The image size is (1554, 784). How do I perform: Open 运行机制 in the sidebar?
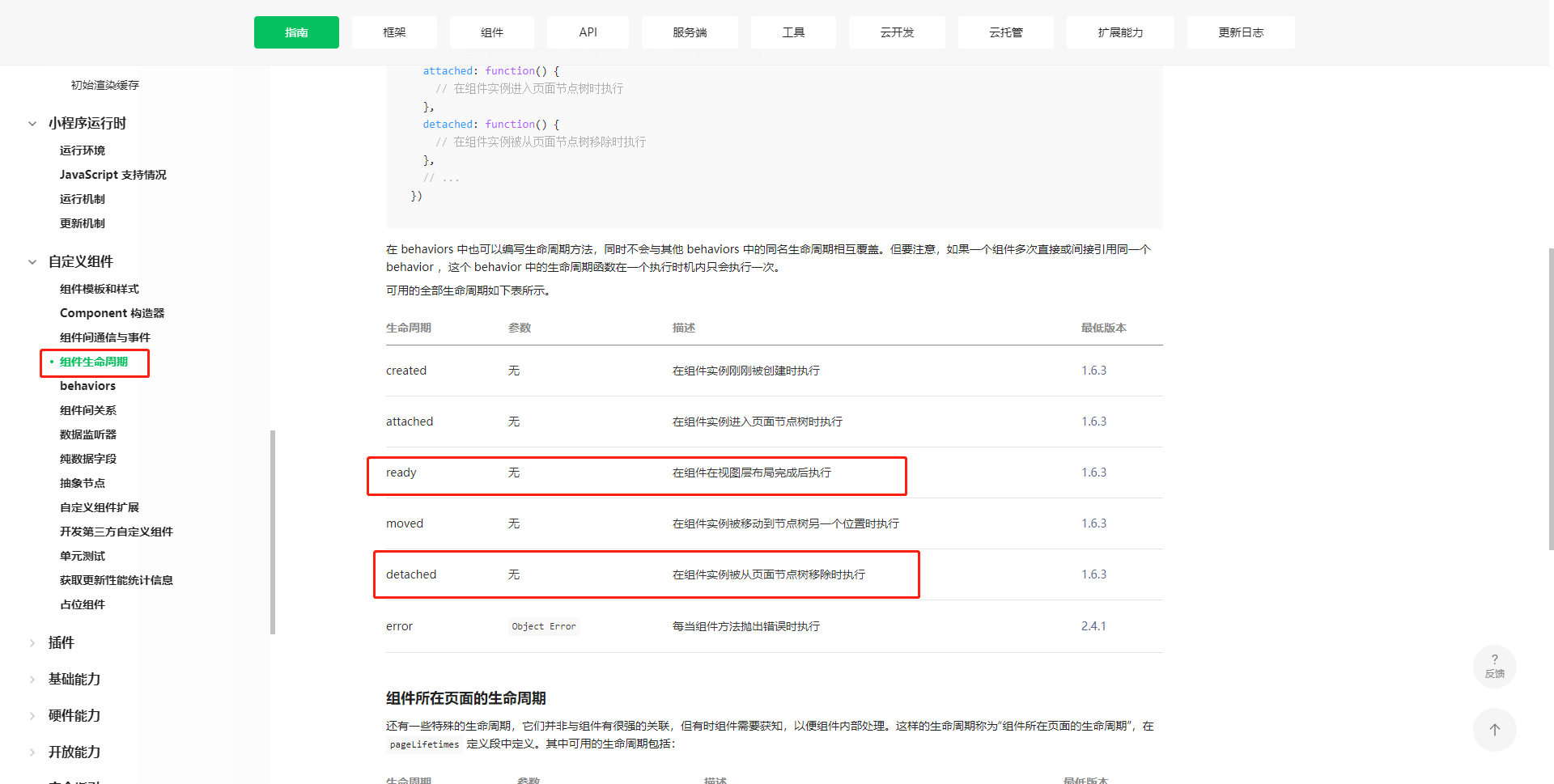pos(82,199)
